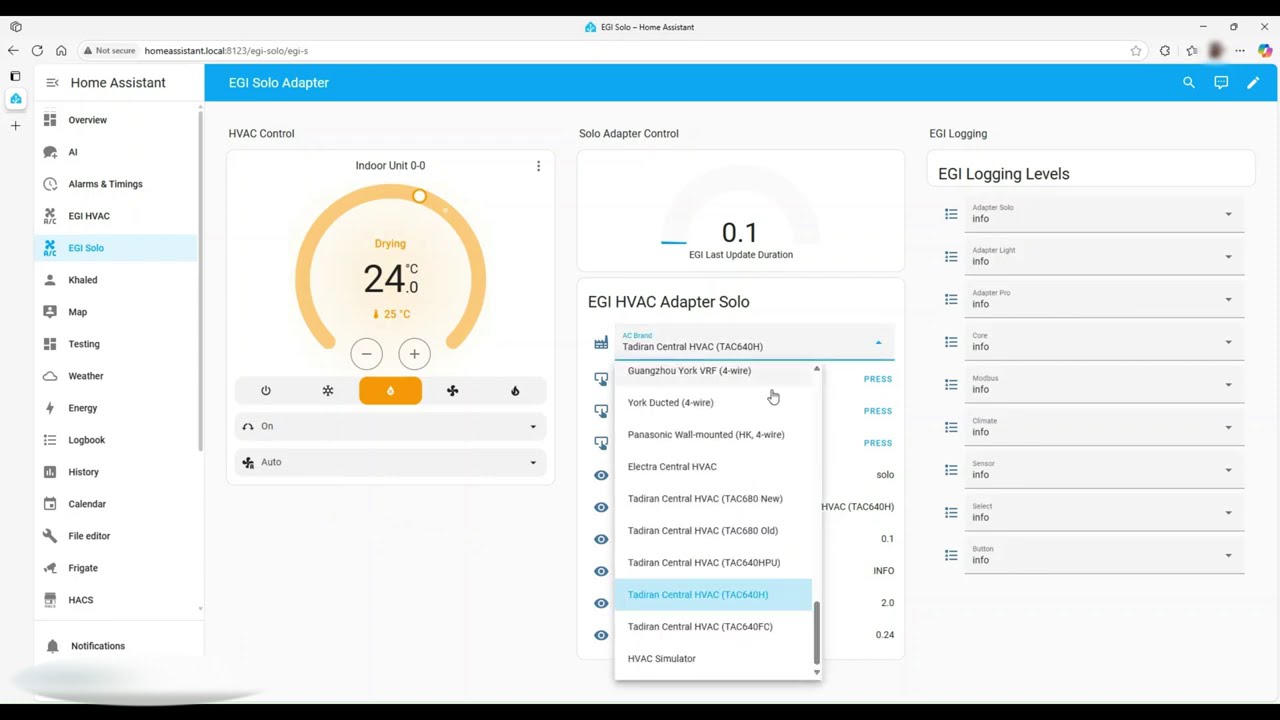Click the History chart icon
Image resolution: width=1280 pixels, height=720 pixels.
pos(50,472)
